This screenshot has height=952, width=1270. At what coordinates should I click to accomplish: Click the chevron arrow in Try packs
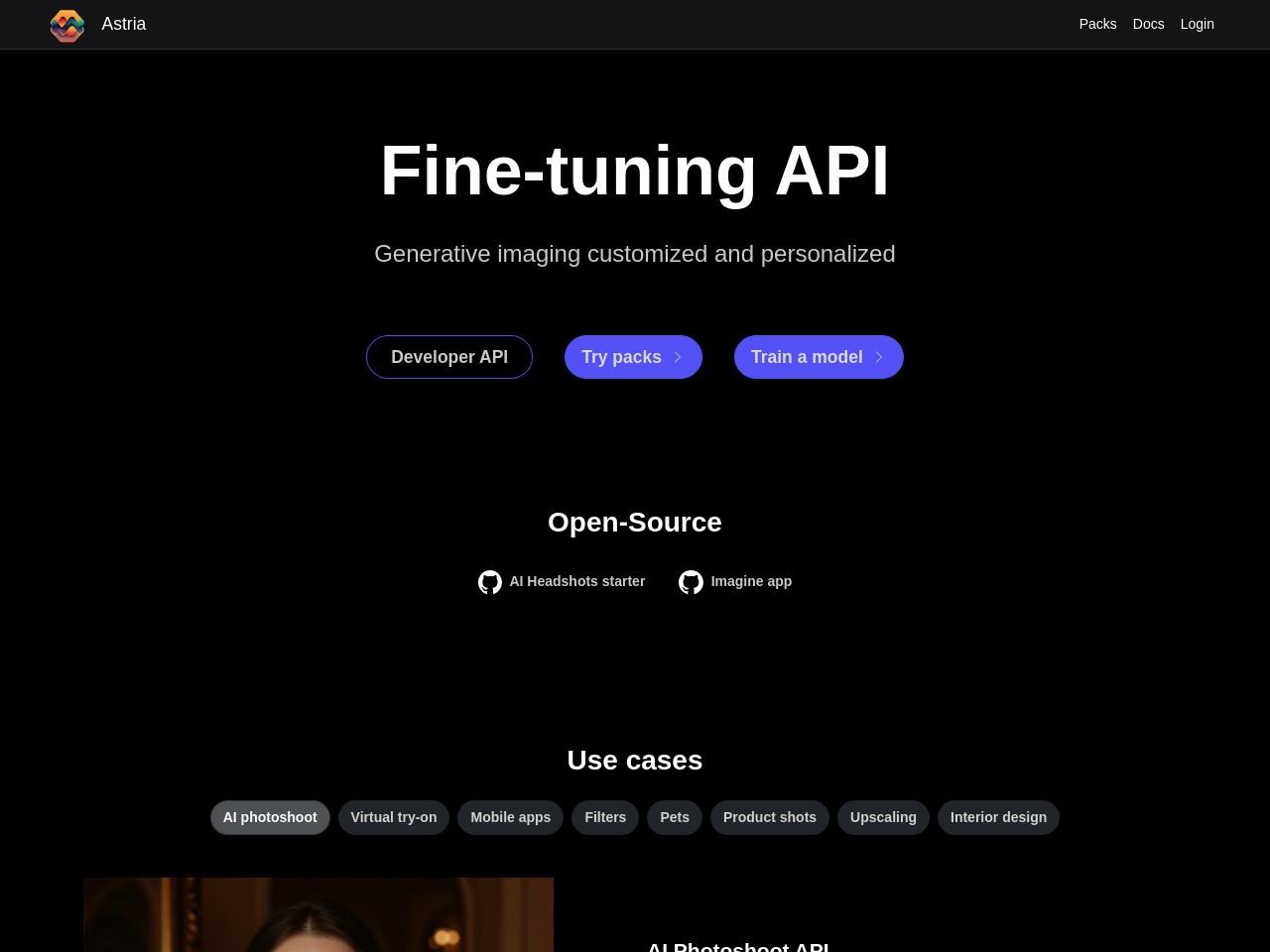pyautogui.click(x=679, y=357)
